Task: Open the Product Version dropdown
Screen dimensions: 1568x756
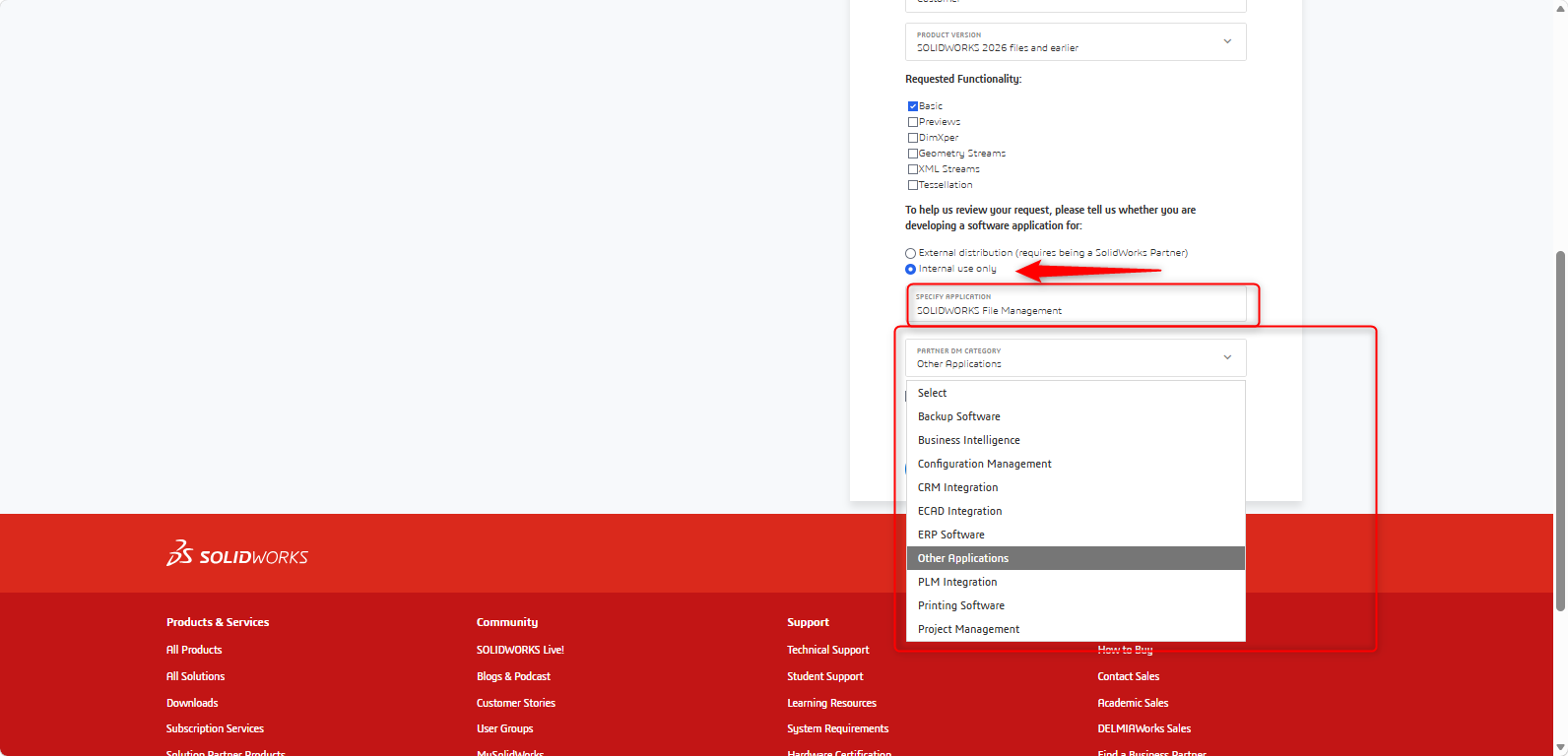Action: (1076, 42)
